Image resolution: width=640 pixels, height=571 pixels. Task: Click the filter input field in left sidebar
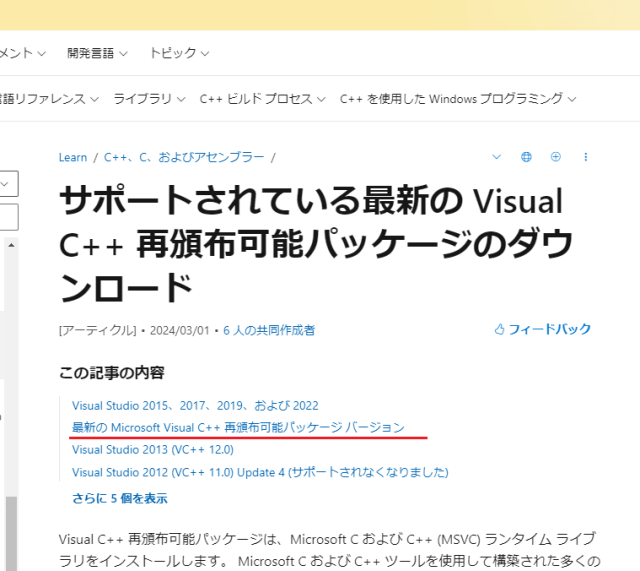pos(9,217)
